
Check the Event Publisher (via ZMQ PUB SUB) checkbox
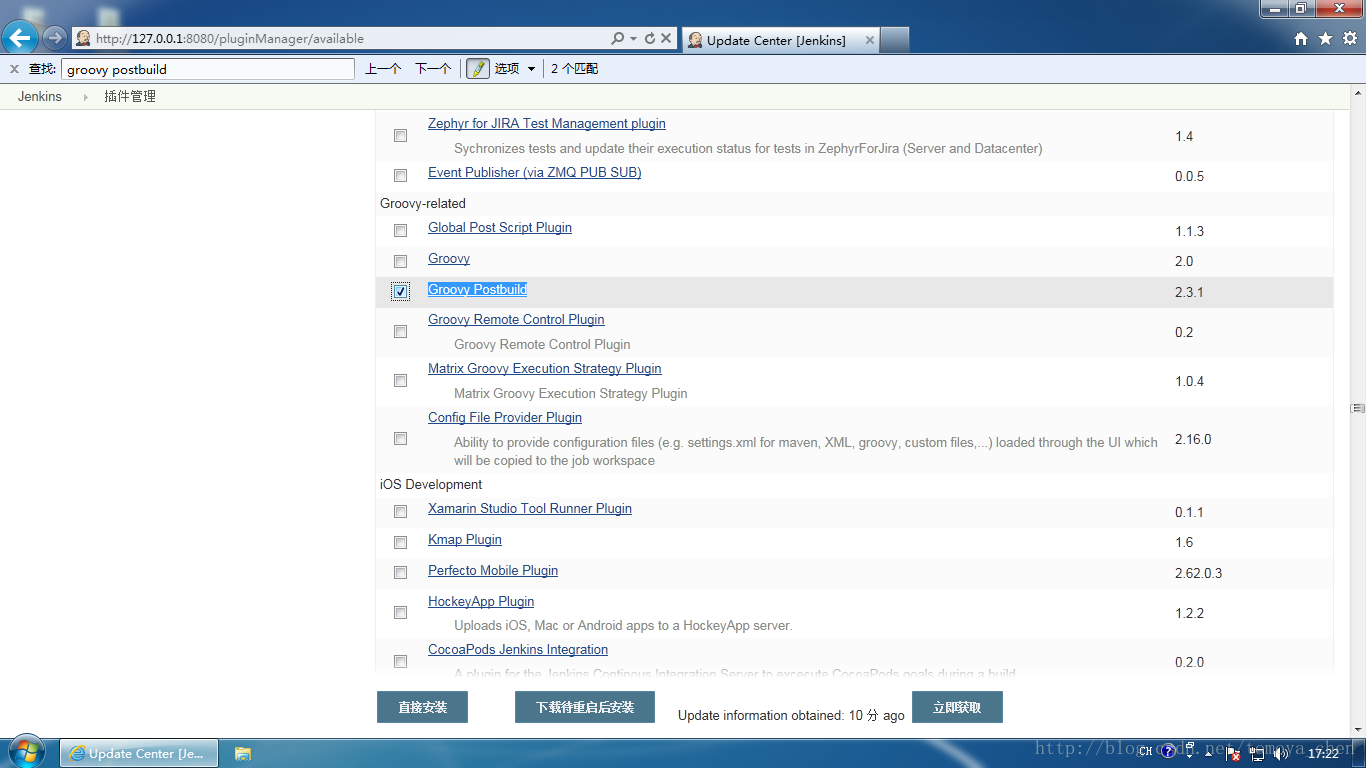(x=400, y=175)
